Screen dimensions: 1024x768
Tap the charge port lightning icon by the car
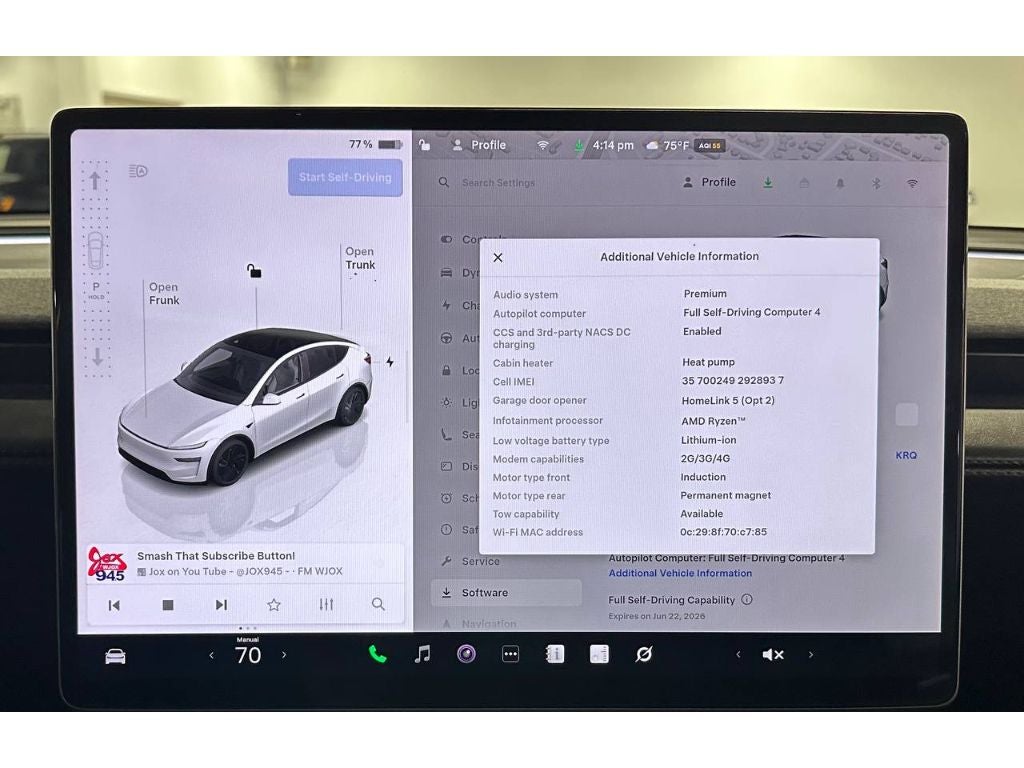390,362
